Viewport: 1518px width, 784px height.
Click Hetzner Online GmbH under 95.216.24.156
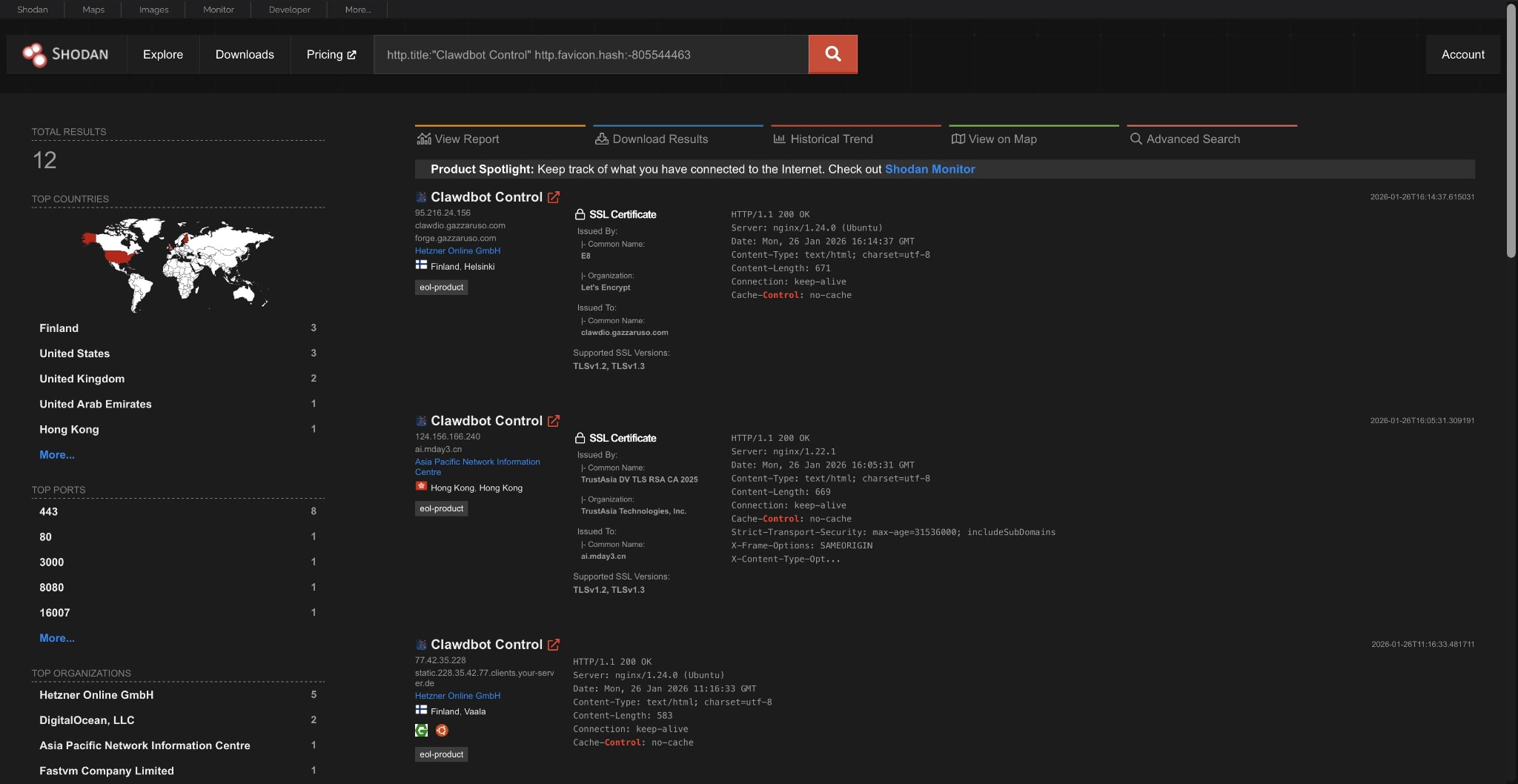pos(457,251)
